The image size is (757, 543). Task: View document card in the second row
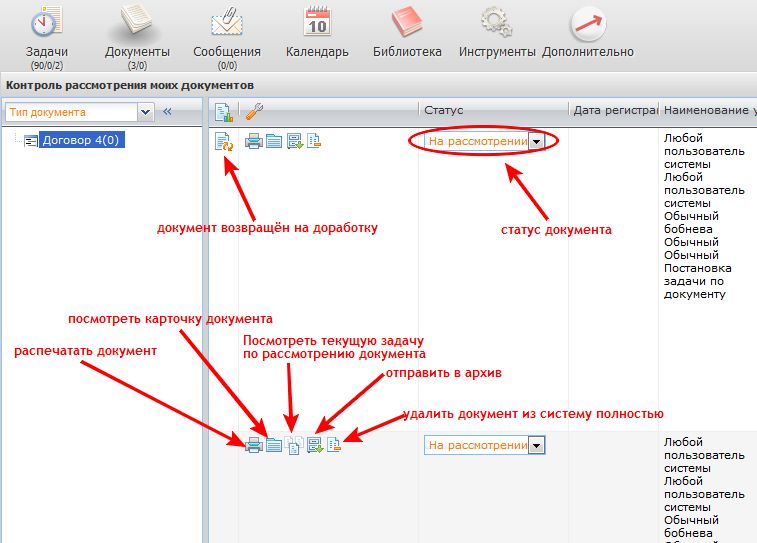(274, 445)
